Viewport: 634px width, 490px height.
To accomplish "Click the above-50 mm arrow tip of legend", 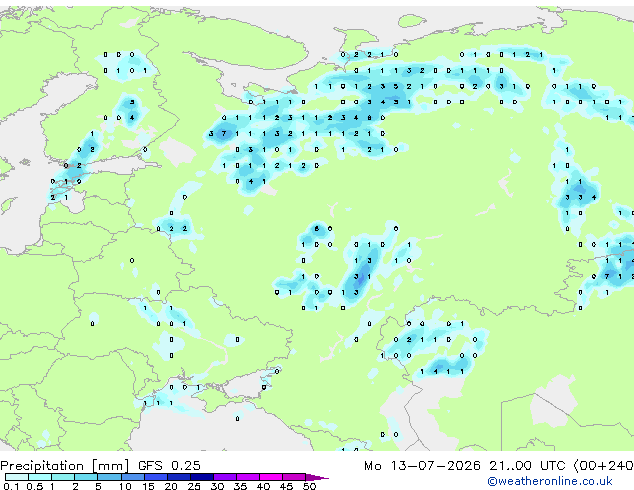I will tap(317, 477).
